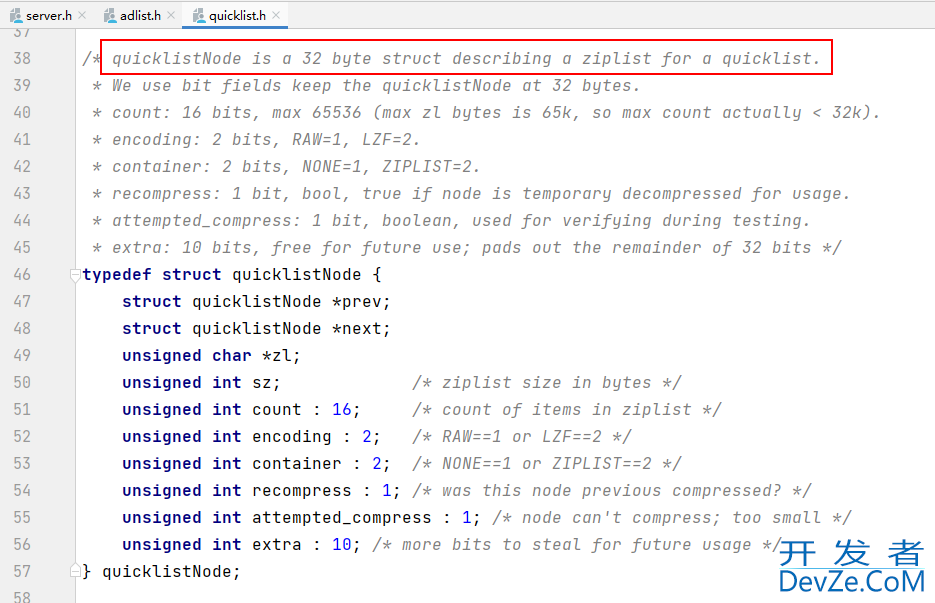Switch to the adlist.h tab
Screen dimensions: 935x603
[x=140, y=16]
